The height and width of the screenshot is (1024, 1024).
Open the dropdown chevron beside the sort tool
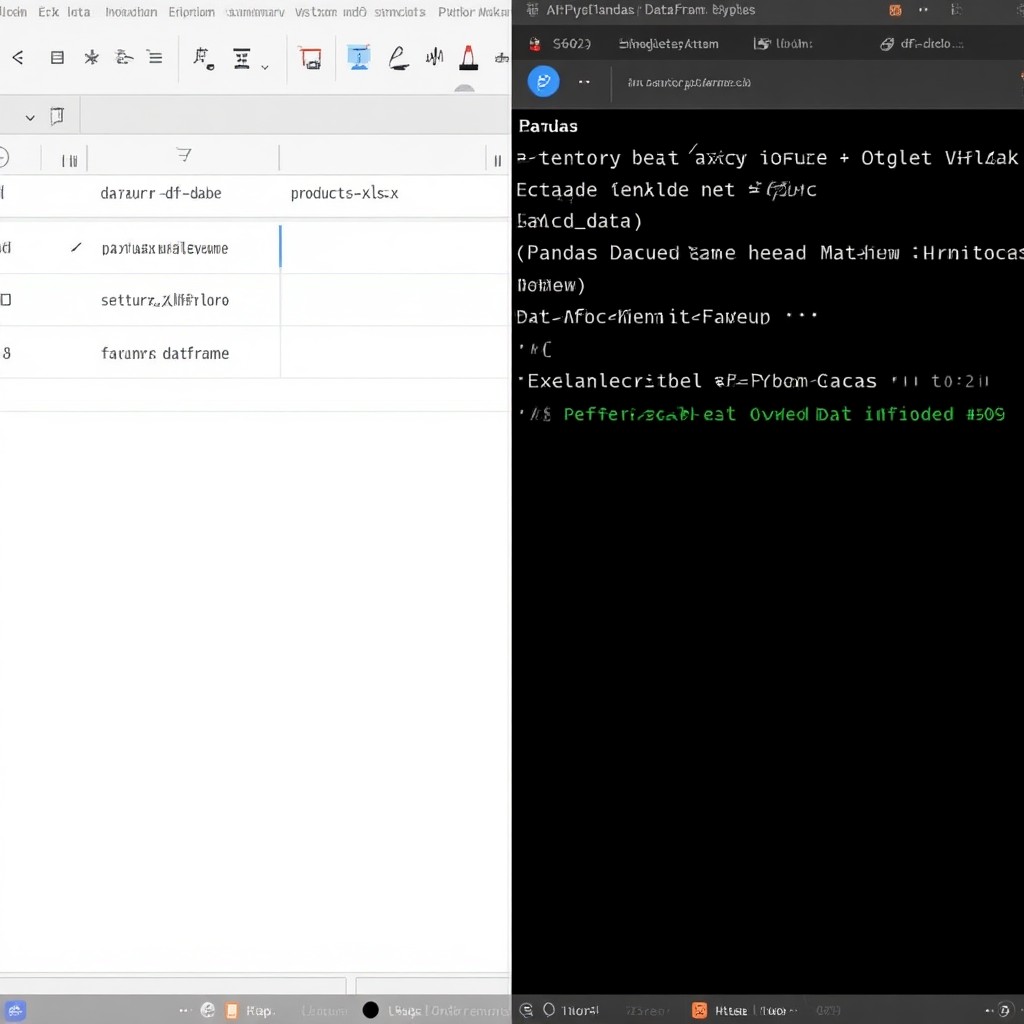point(263,65)
